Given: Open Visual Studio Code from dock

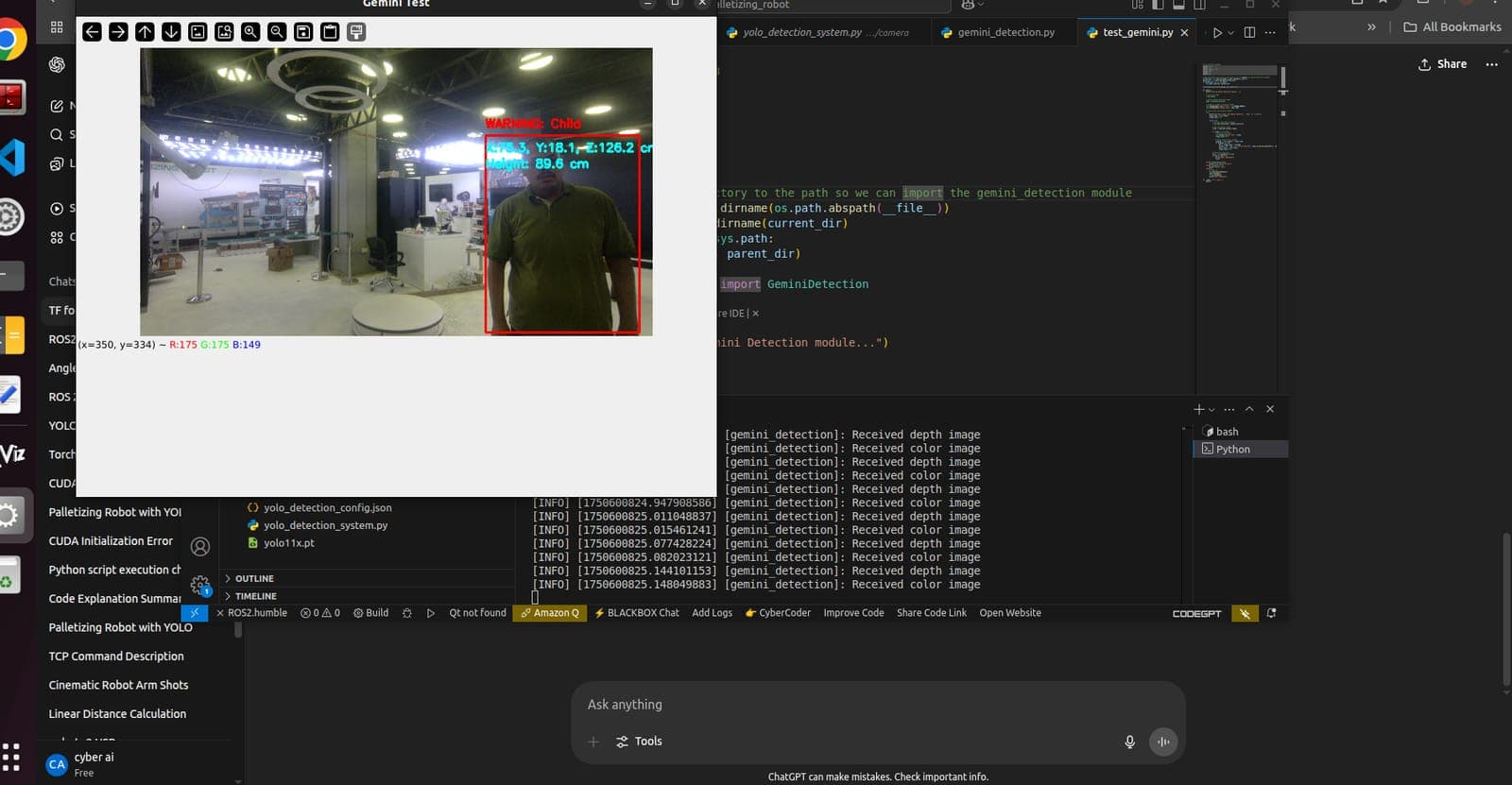Looking at the screenshot, I should point(12,157).
